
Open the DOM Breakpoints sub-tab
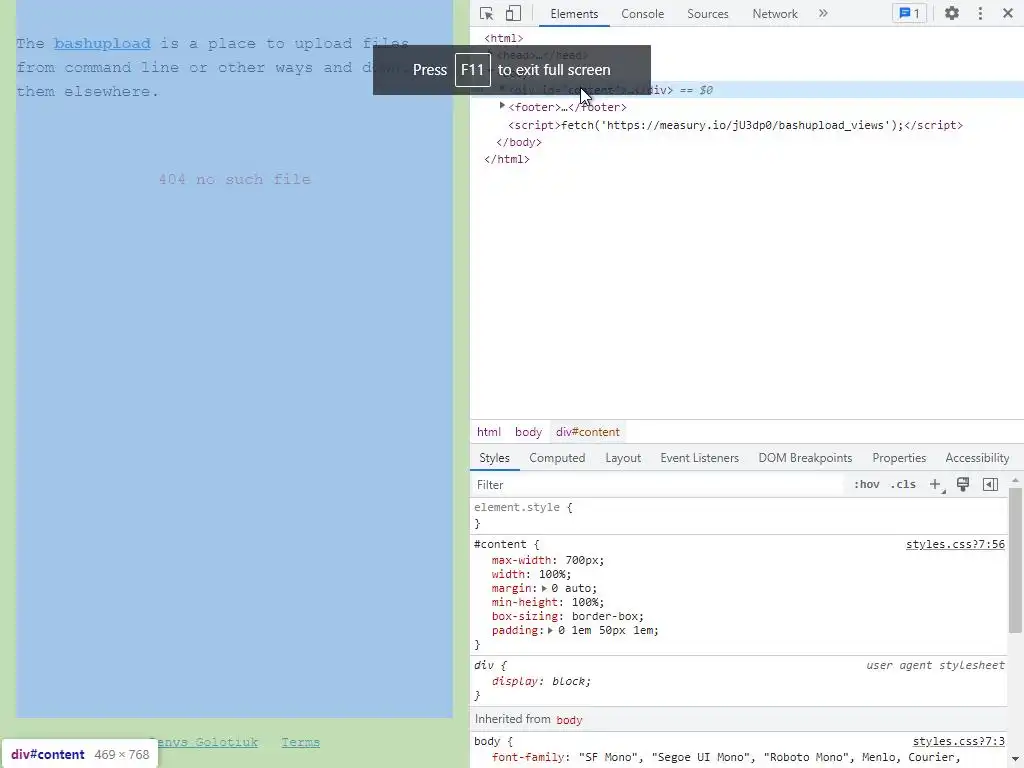pyautogui.click(x=805, y=458)
